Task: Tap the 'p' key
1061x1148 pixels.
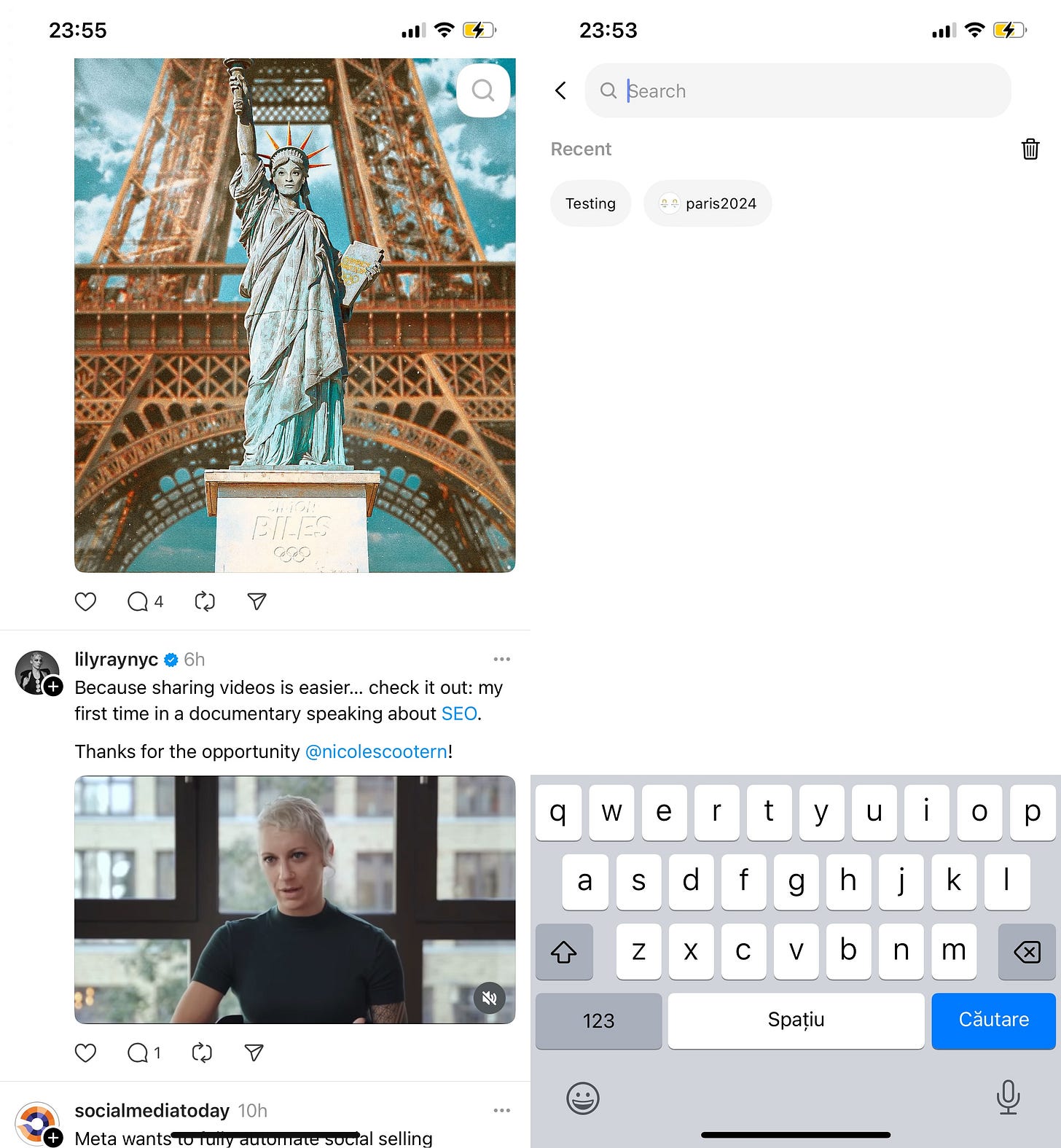Action: [x=1033, y=812]
